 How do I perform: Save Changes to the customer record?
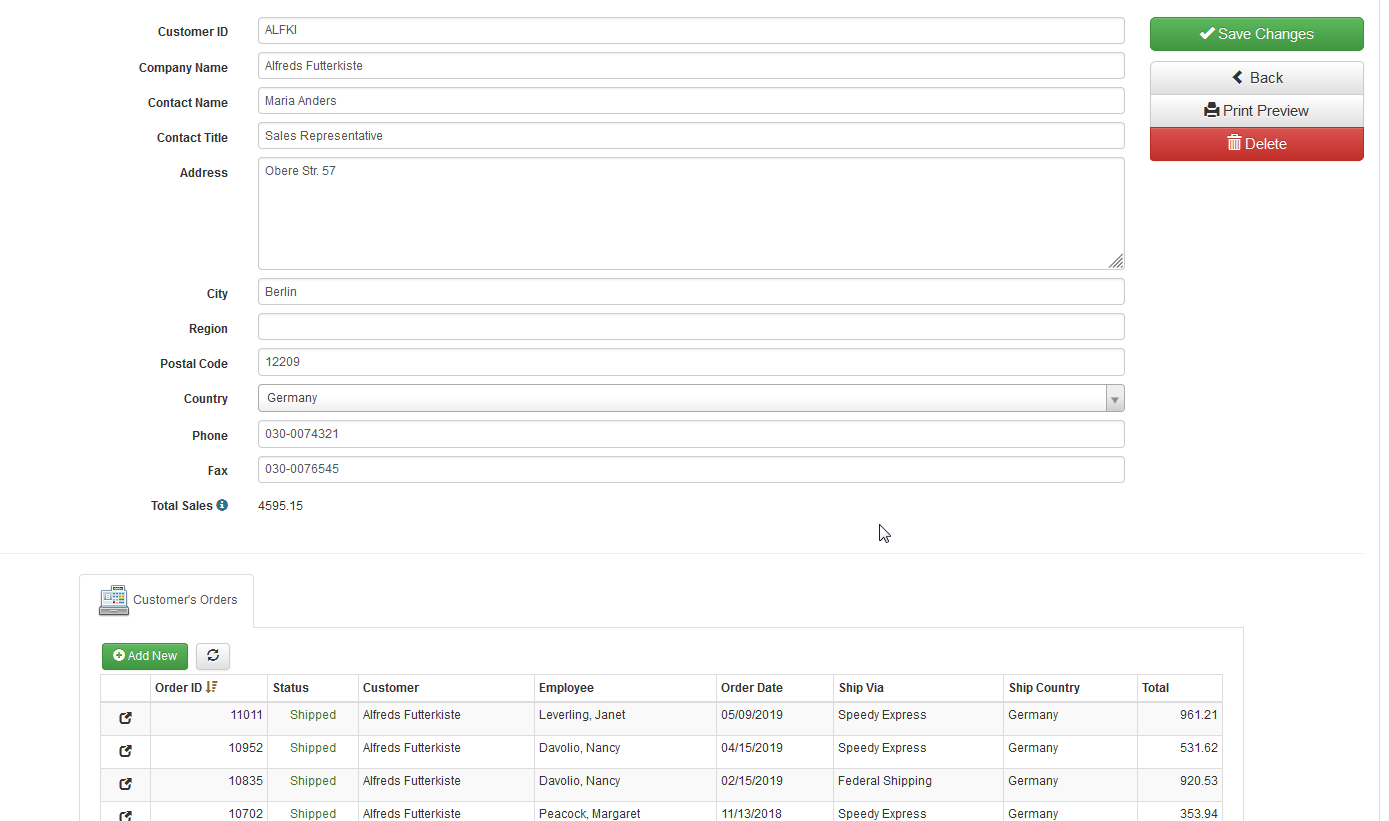pyautogui.click(x=1256, y=34)
